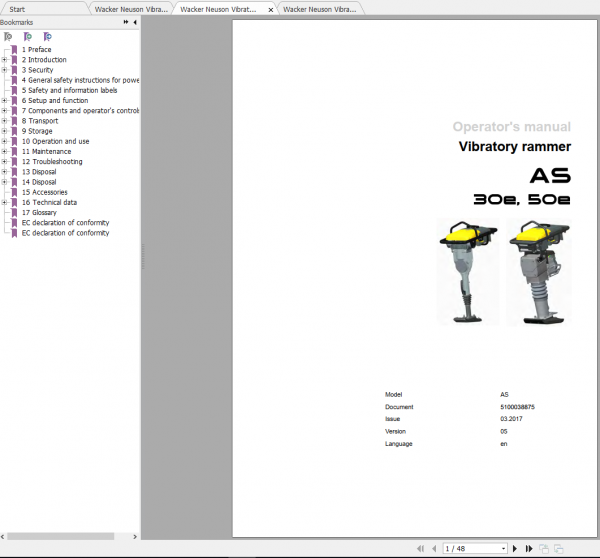Image resolution: width=600 pixels, height=558 pixels.
Task: Click the right rammer image on the page
Action: pos(539,272)
